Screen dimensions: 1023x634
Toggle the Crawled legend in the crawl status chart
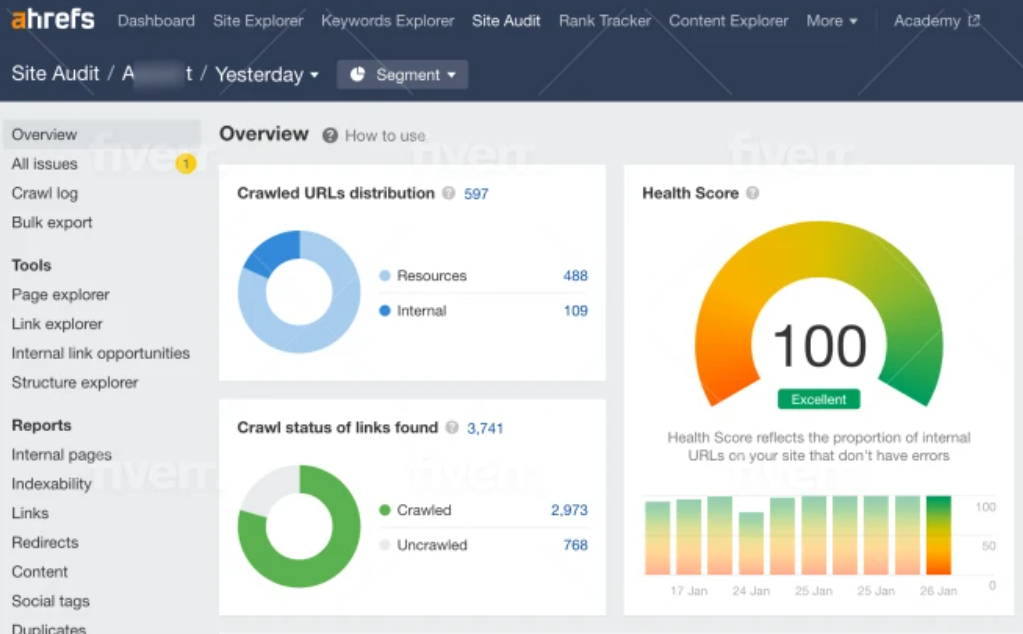[x=421, y=510]
